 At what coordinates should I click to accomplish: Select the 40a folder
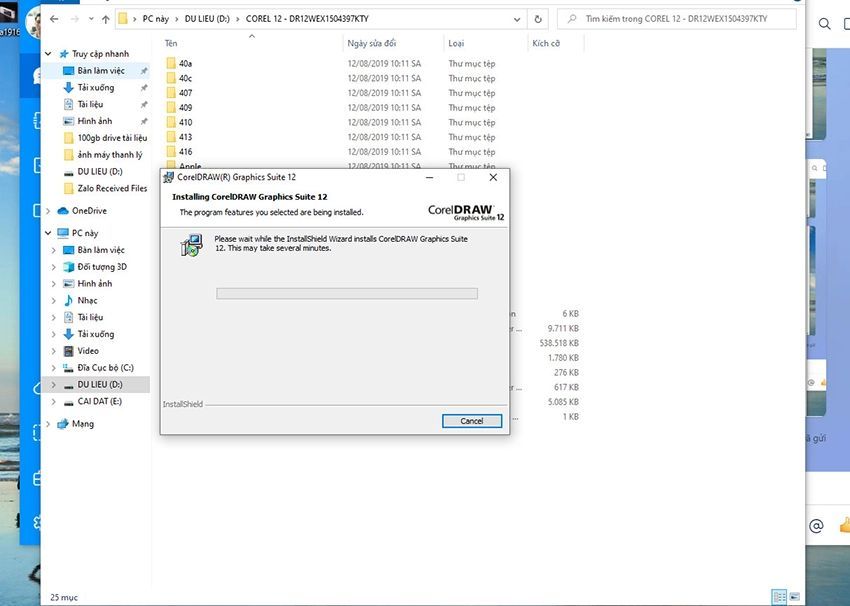click(x=185, y=63)
